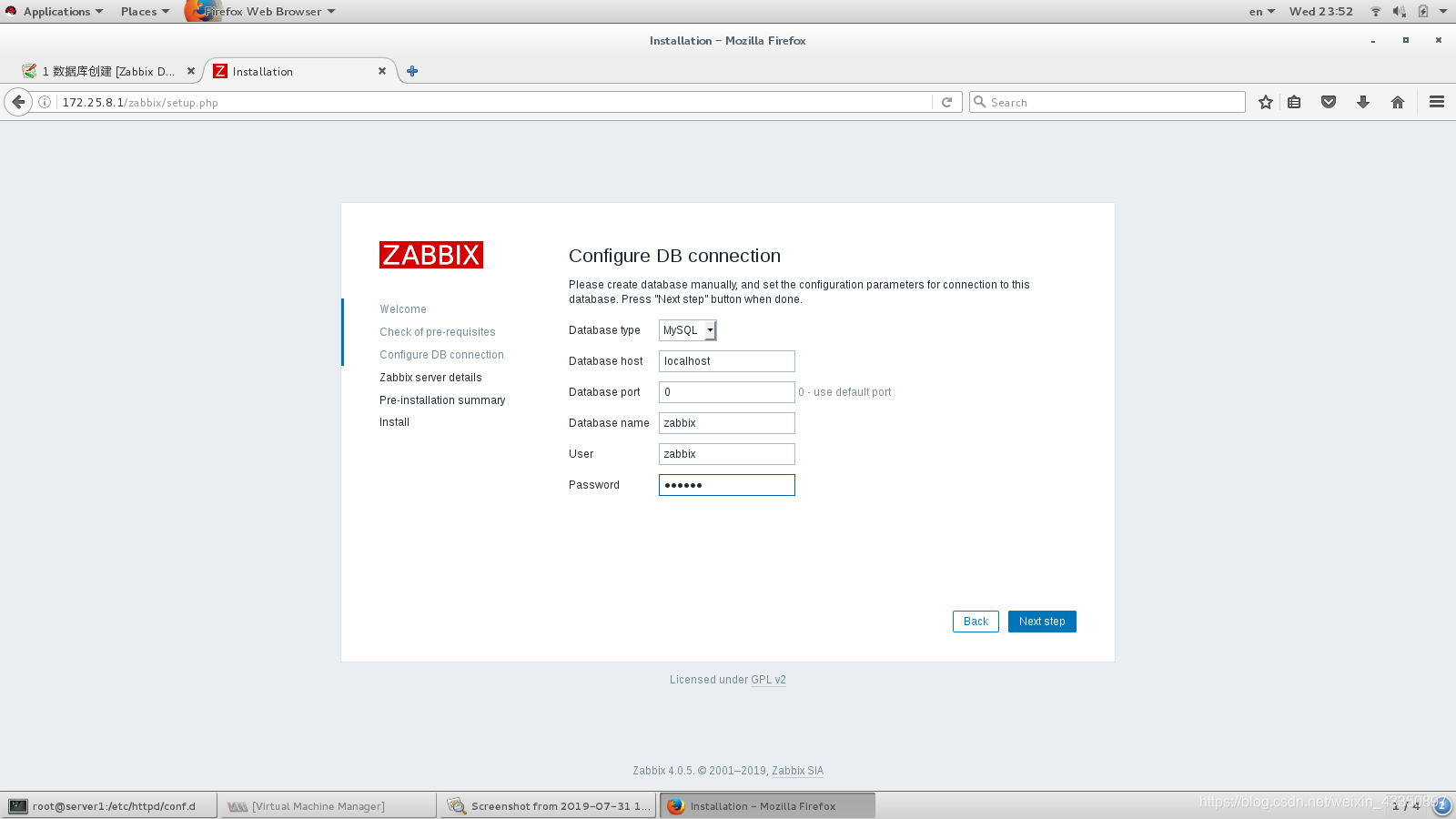Close the Installation tab
1456x819 pixels.
pos(382,71)
